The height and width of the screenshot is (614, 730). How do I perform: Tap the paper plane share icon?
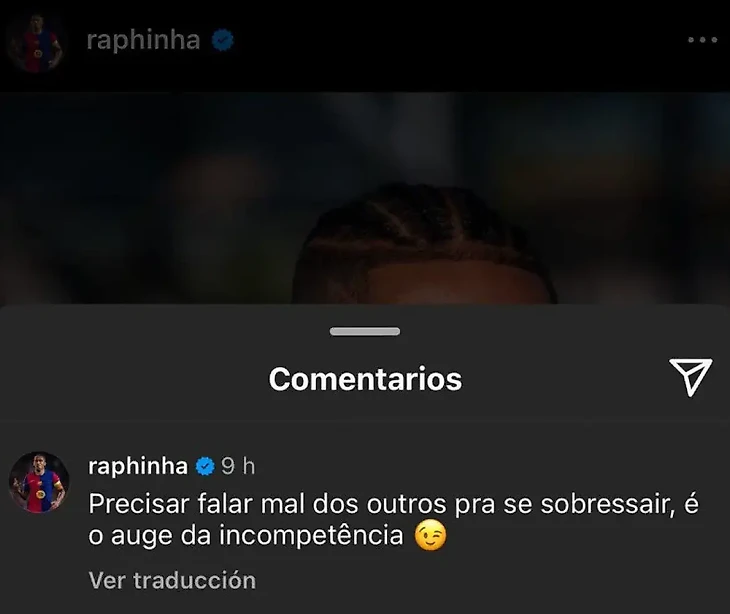coord(691,377)
